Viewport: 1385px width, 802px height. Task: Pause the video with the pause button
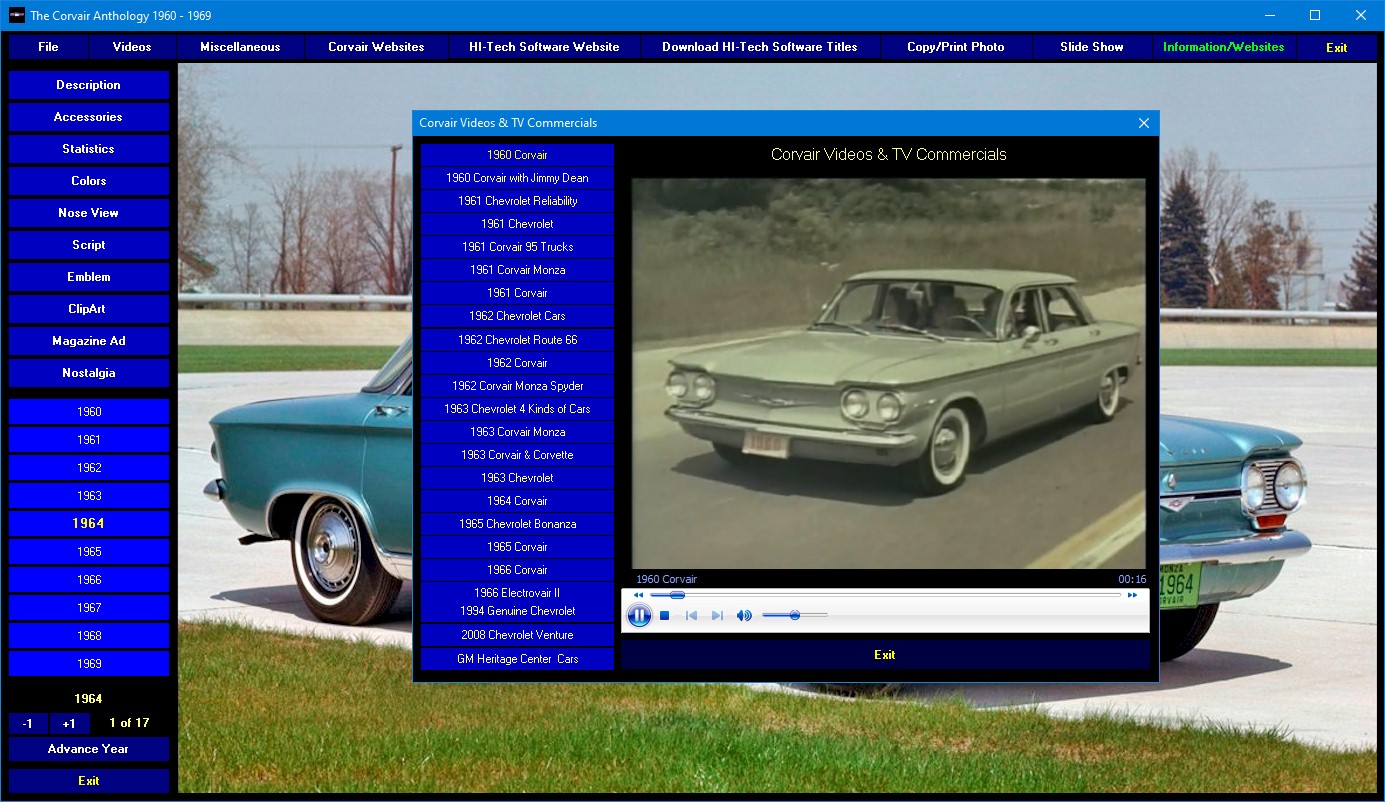(x=639, y=615)
